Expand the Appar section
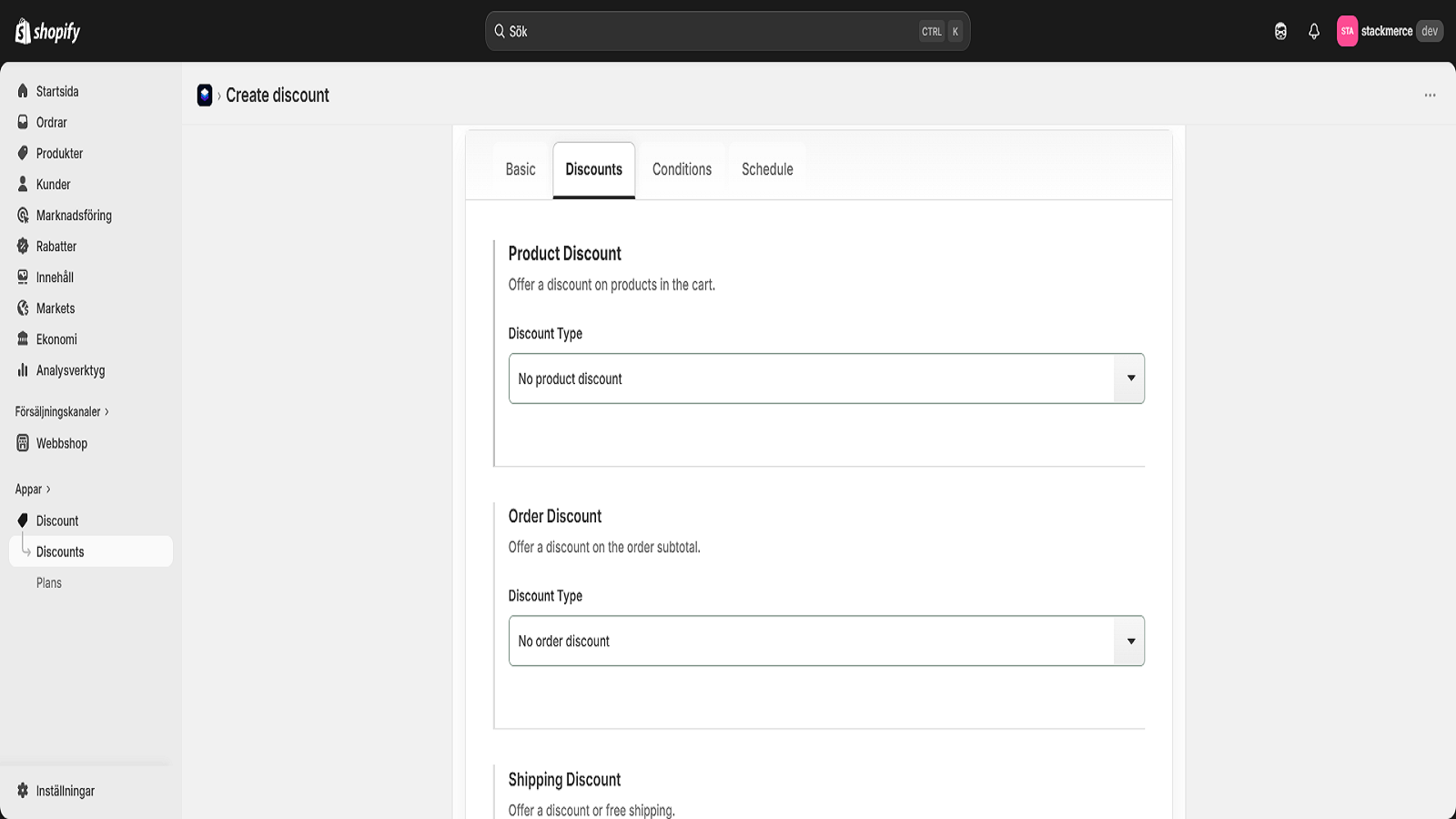1456x819 pixels. (33, 489)
